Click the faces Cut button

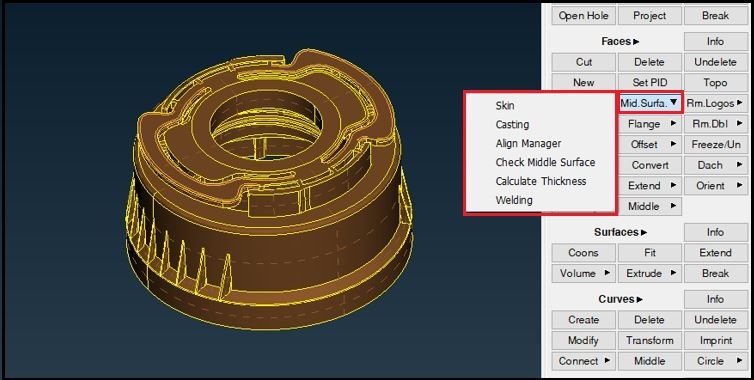[x=583, y=62]
